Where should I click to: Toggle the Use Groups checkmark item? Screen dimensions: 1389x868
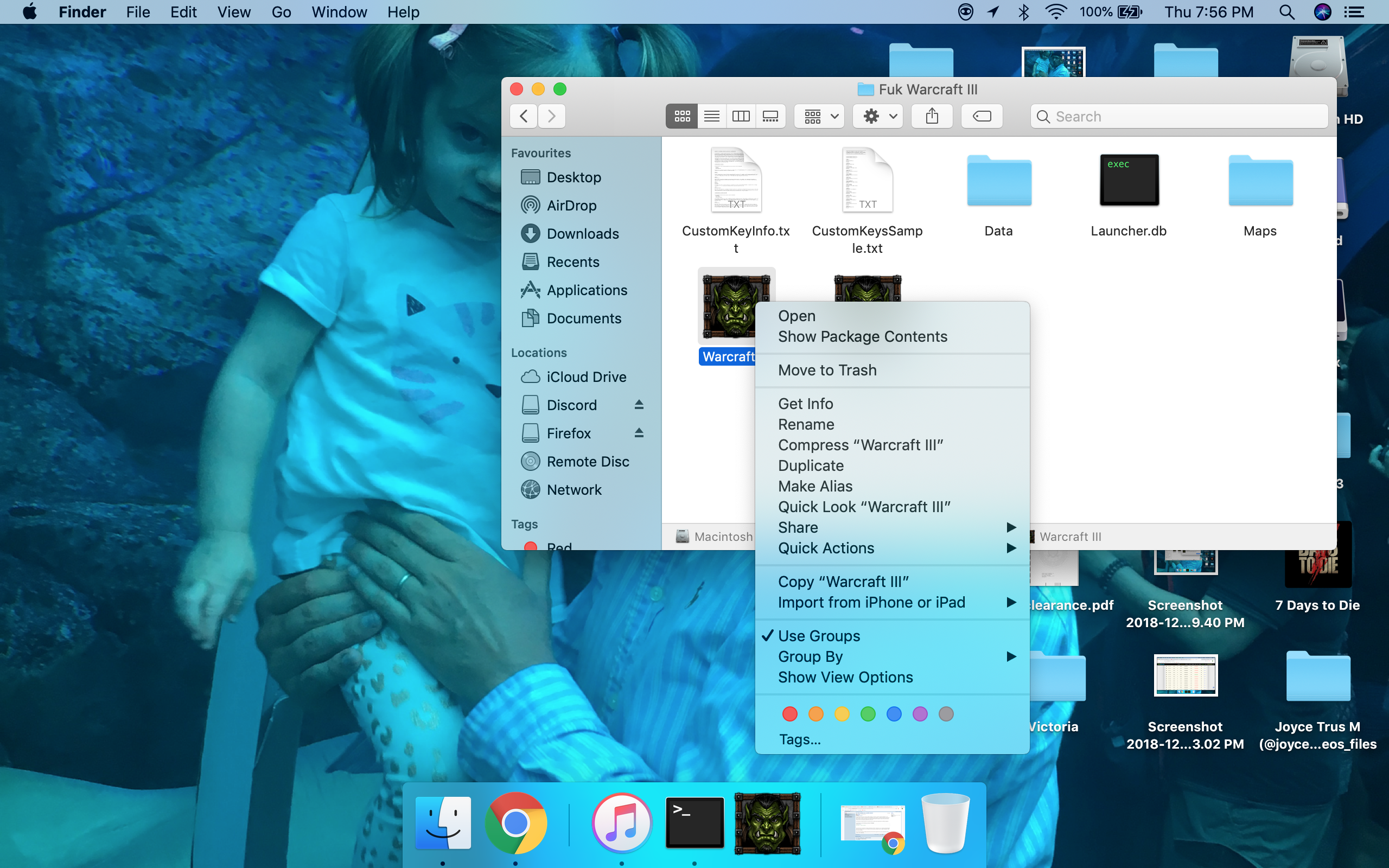point(893,636)
